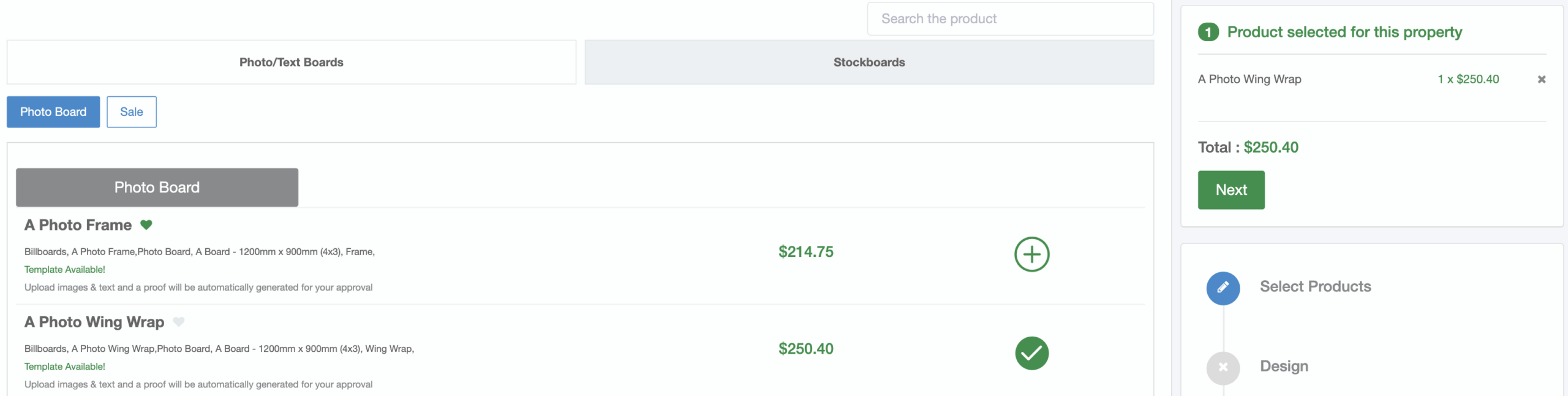1568x396 pixels.
Task: Click the Design step label
Action: pyautogui.click(x=1284, y=366)
